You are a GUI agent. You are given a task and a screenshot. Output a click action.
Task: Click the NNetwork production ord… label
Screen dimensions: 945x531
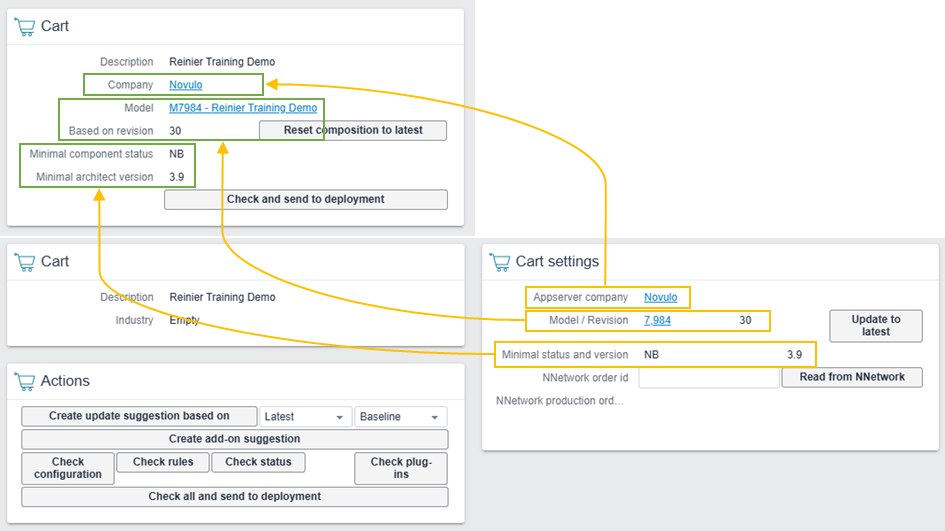click(x=560, y=401)
